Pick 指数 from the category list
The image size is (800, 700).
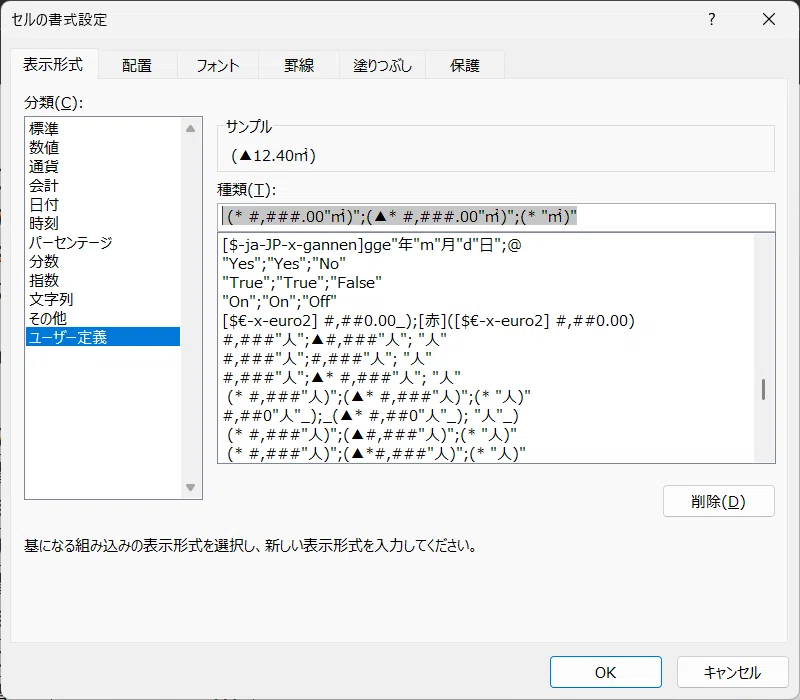(x=103, y=280)
